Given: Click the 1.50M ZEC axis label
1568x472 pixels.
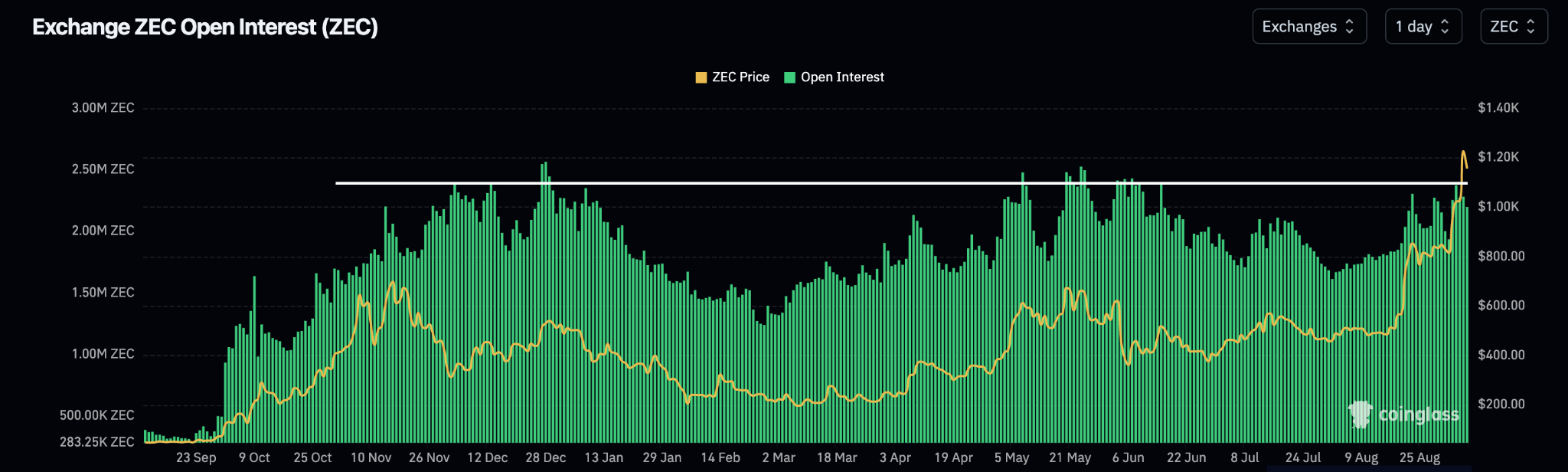Looking at the screenshot, I should click(x=103, y=293).
